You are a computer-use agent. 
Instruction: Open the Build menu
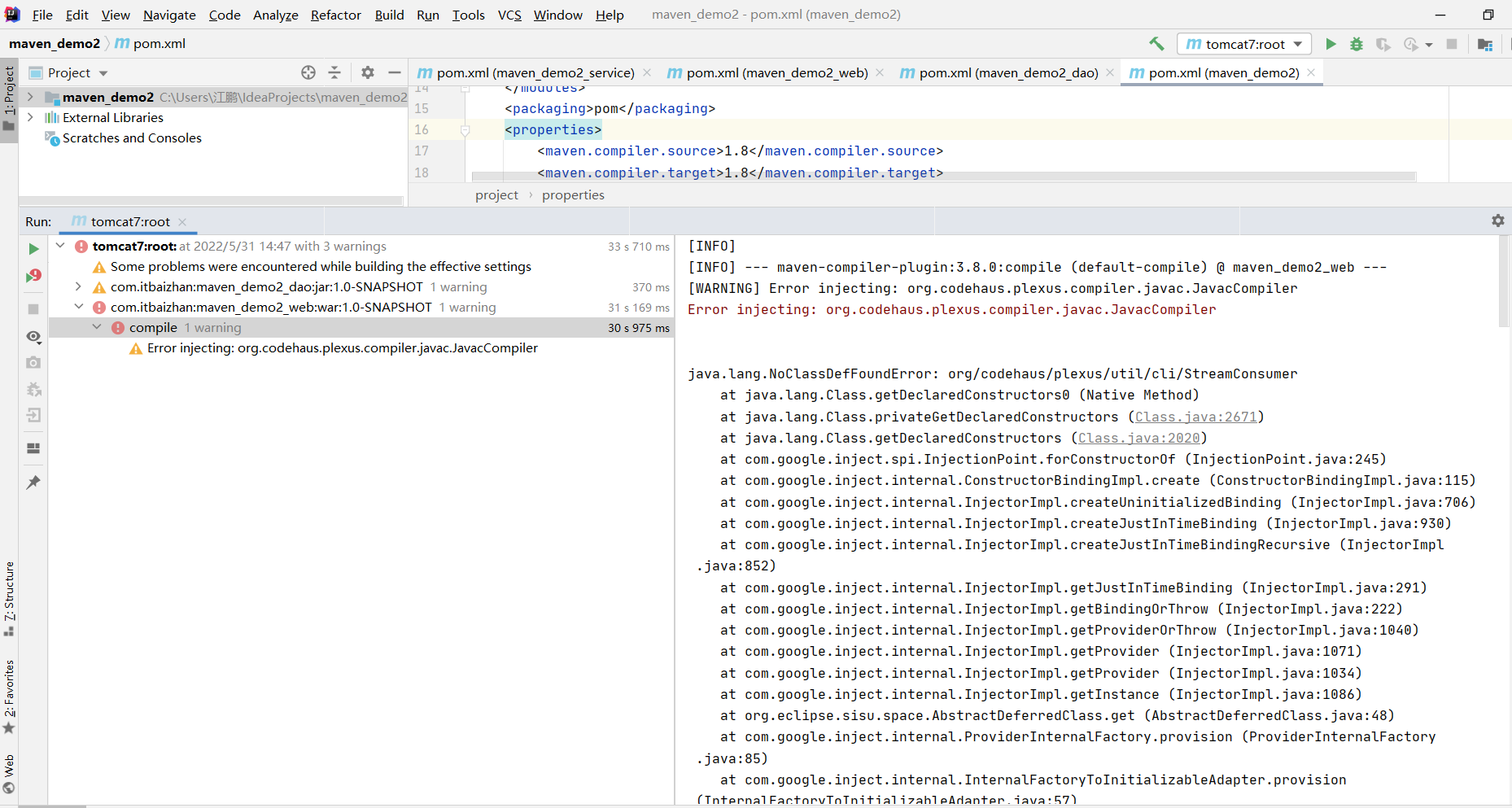click(x=389, y=15)
